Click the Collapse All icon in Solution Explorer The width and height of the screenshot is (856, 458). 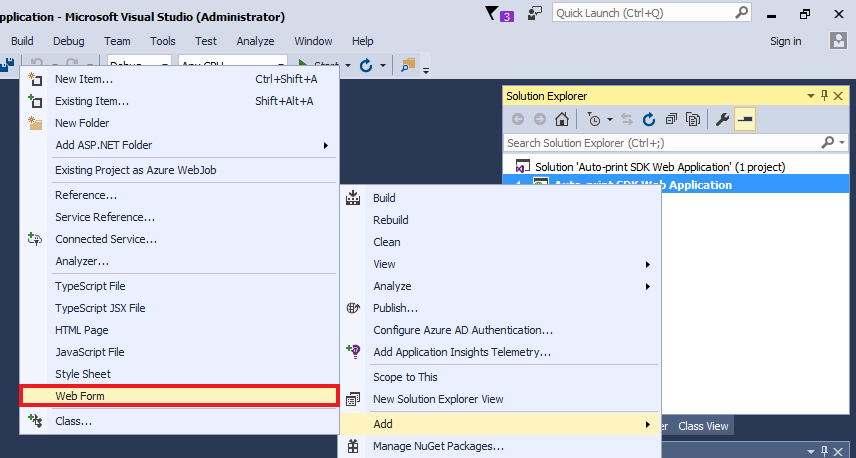(671, 120)
